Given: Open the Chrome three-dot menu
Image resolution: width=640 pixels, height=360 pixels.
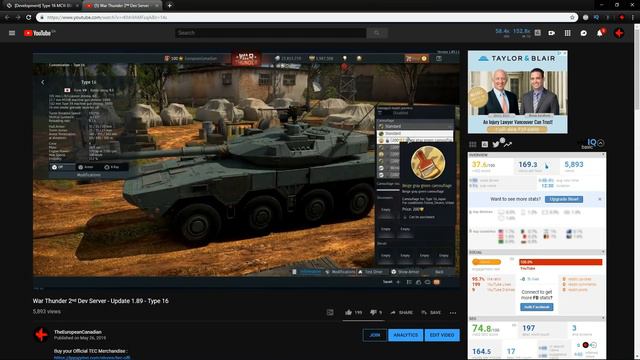Looking at the screenshot, I should pyautogui.click(x=633, y=17).
